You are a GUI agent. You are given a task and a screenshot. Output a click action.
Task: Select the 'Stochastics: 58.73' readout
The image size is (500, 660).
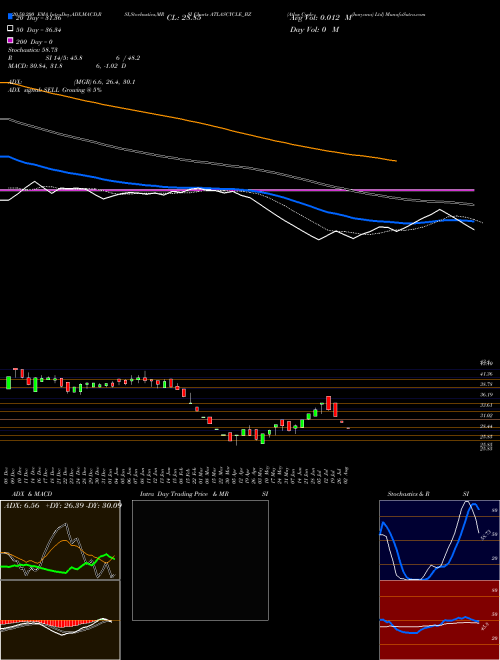32,50
